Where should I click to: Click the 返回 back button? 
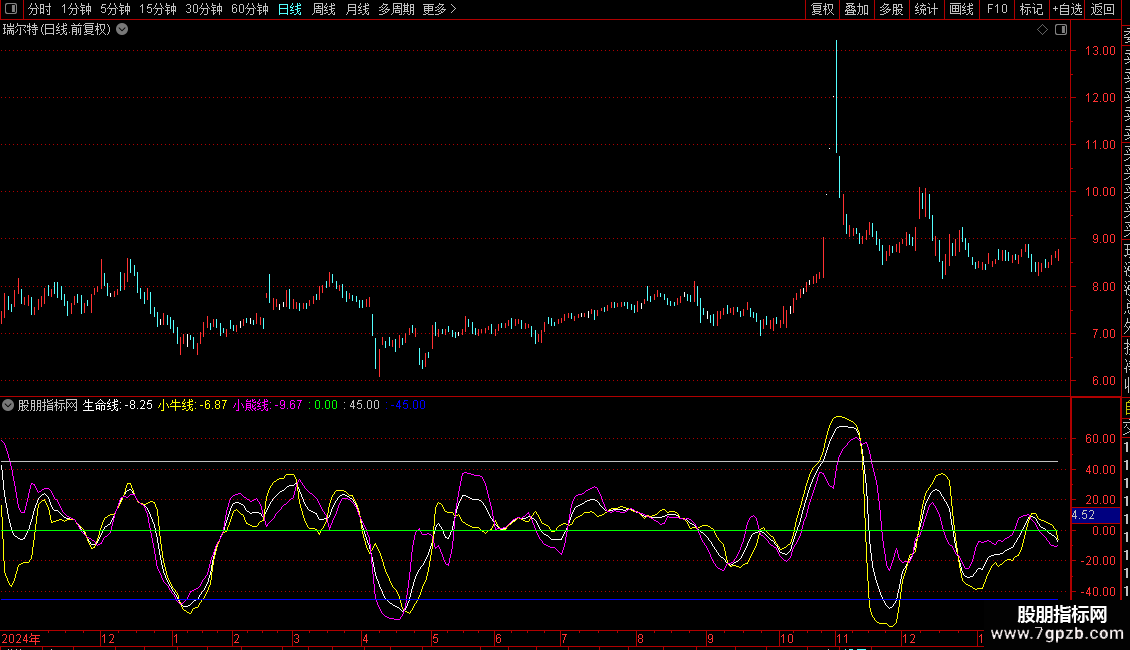(1102, 9)
